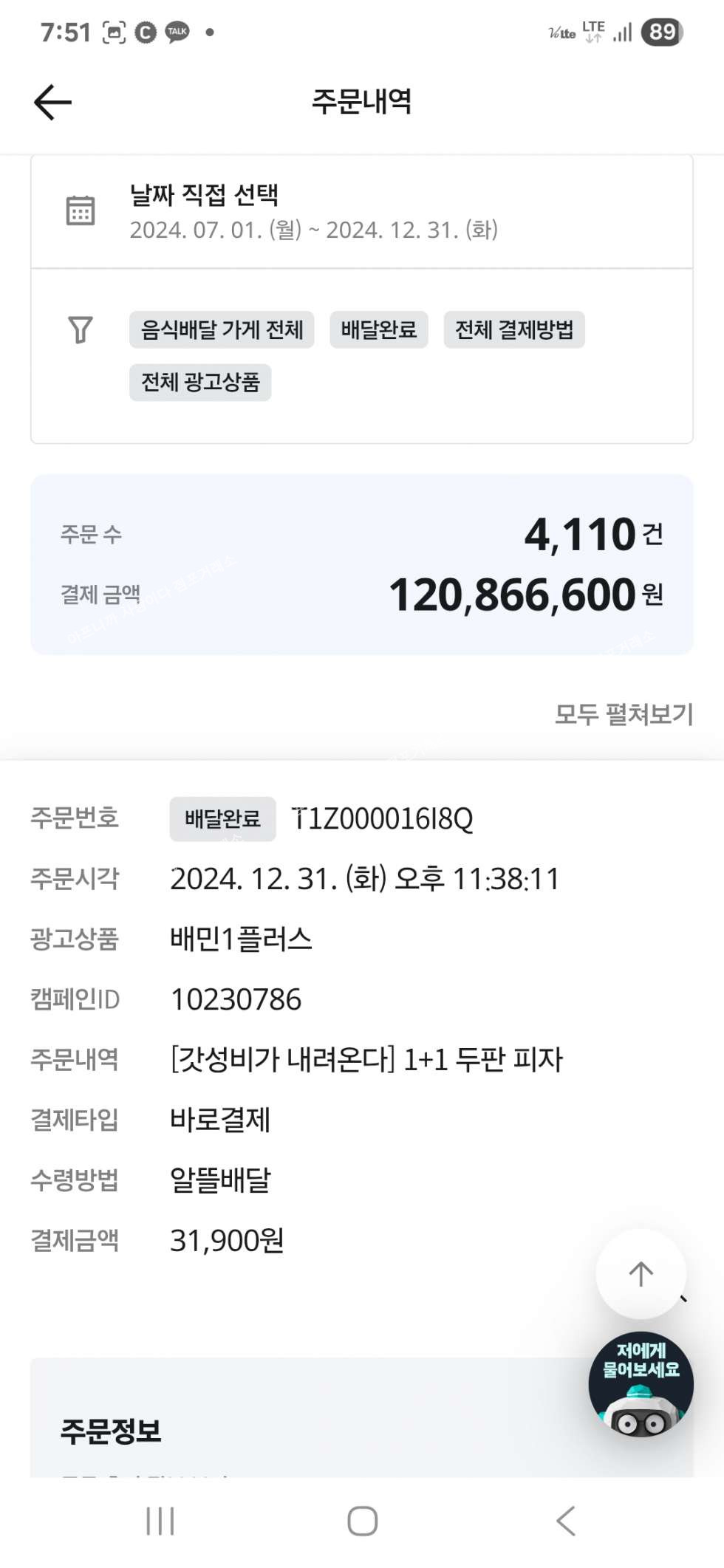Image resolution: width=724 pixels, height=1568 pixels.
Task: Tap the filter funnel icon
Action: [x=81, y=329]
